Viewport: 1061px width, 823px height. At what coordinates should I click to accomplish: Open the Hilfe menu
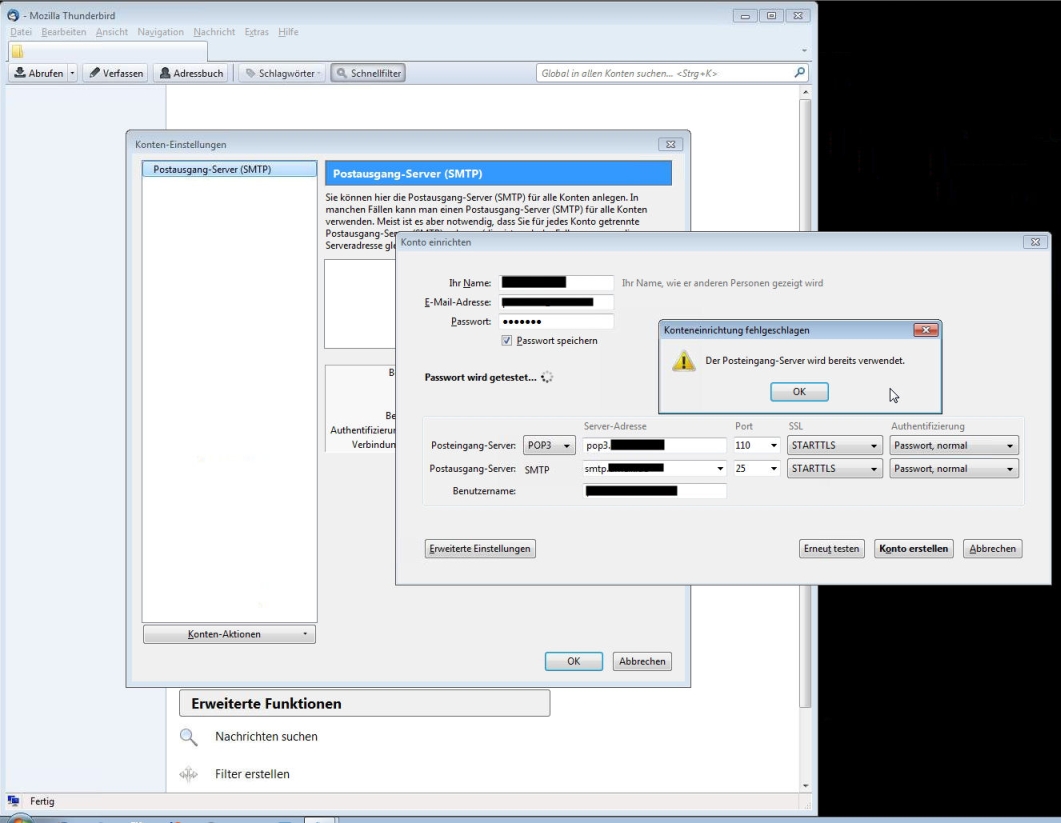(288, 32)
